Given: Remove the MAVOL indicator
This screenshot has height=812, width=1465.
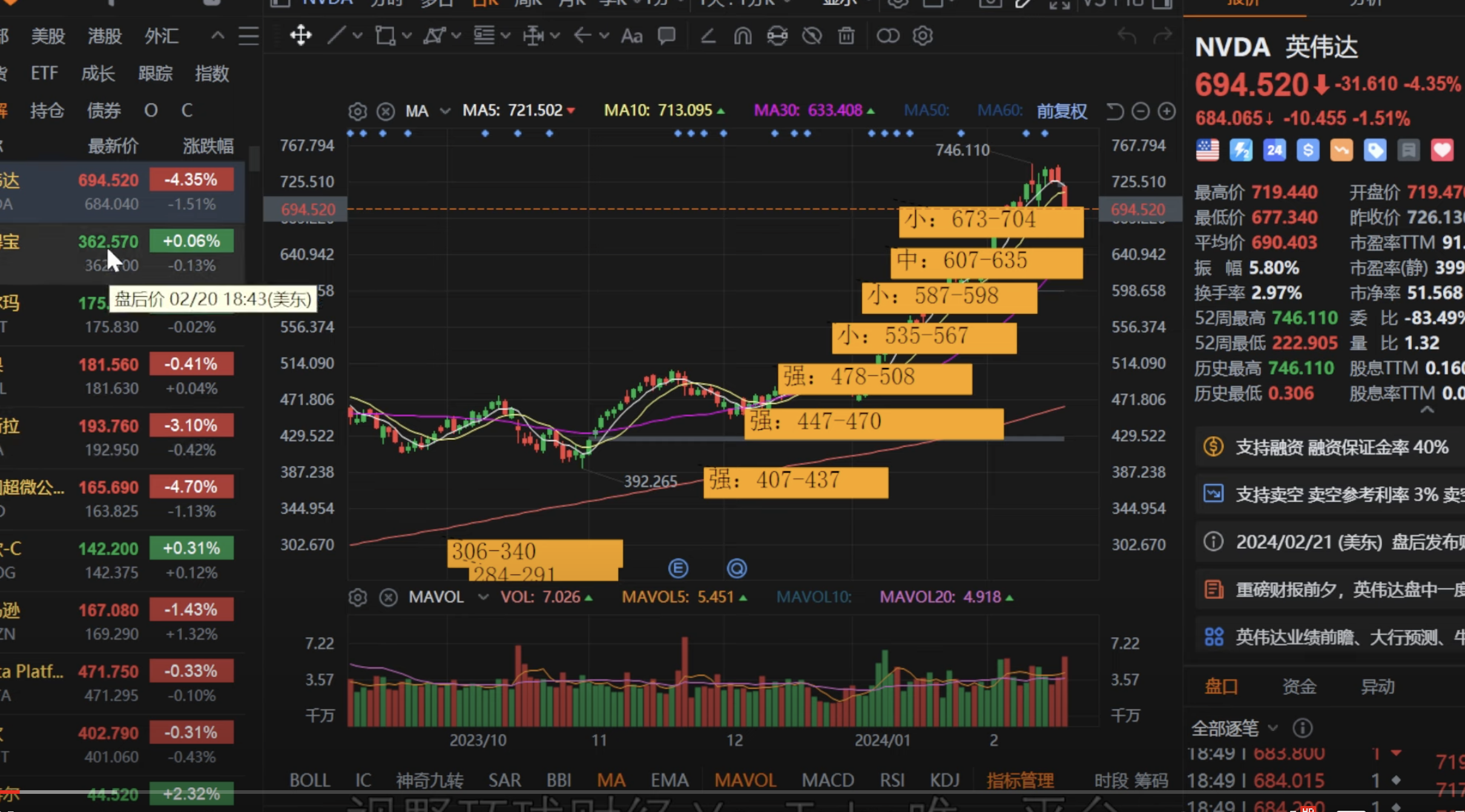Looking at the screenshot, I should coord(388,598).
